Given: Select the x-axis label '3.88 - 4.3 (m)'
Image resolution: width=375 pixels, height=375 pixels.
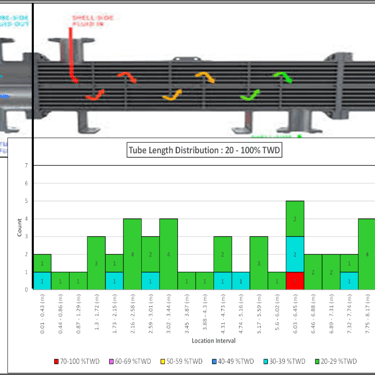Looking at the screenshot, I should [205, 312].
